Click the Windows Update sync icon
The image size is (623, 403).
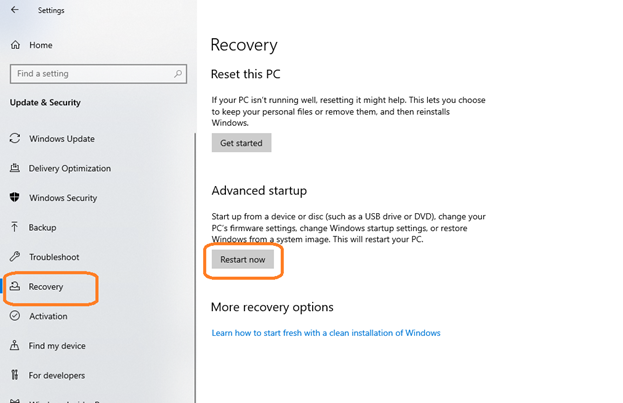15,138
